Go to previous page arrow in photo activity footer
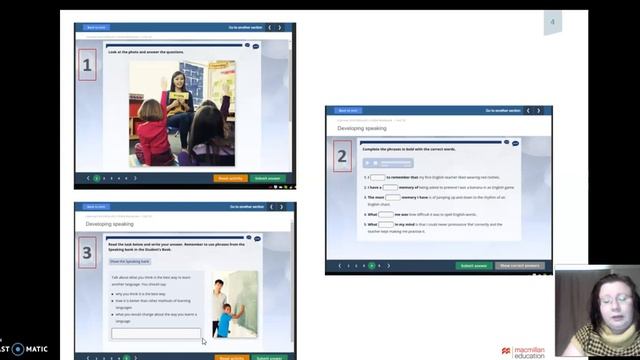Viewport: 640px width, 360px height. pos(88,178)
